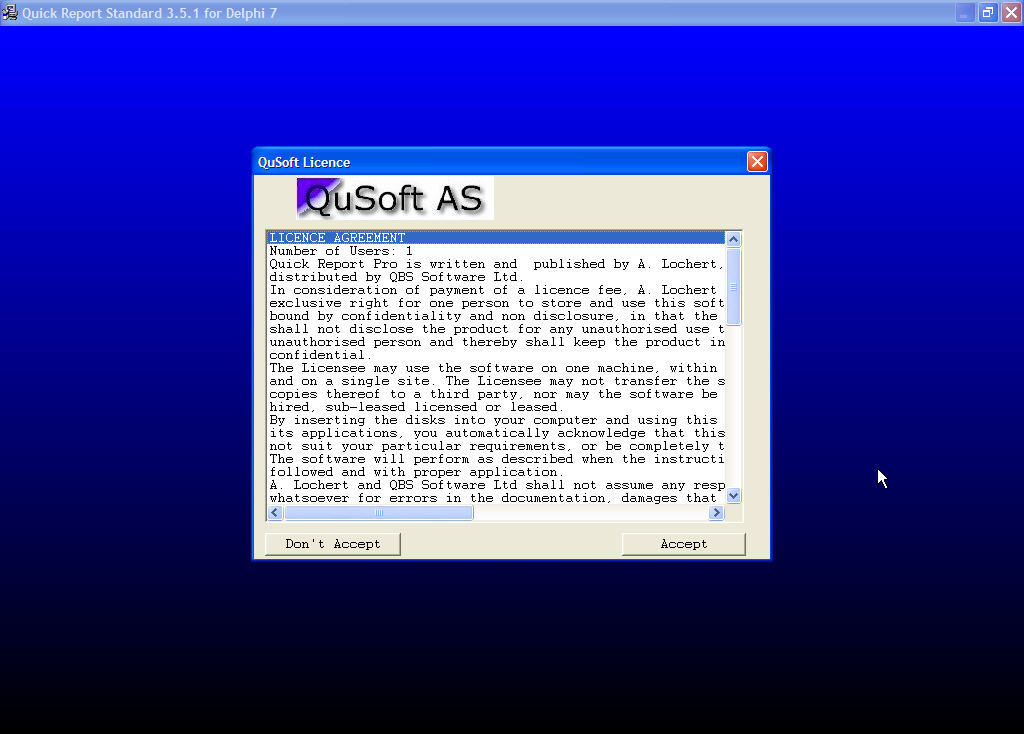Viewport: 1024px width, 734px height.
Task: Click the line starting 'Quick Report Pro is written'
Action: click(x=496, y=264)
